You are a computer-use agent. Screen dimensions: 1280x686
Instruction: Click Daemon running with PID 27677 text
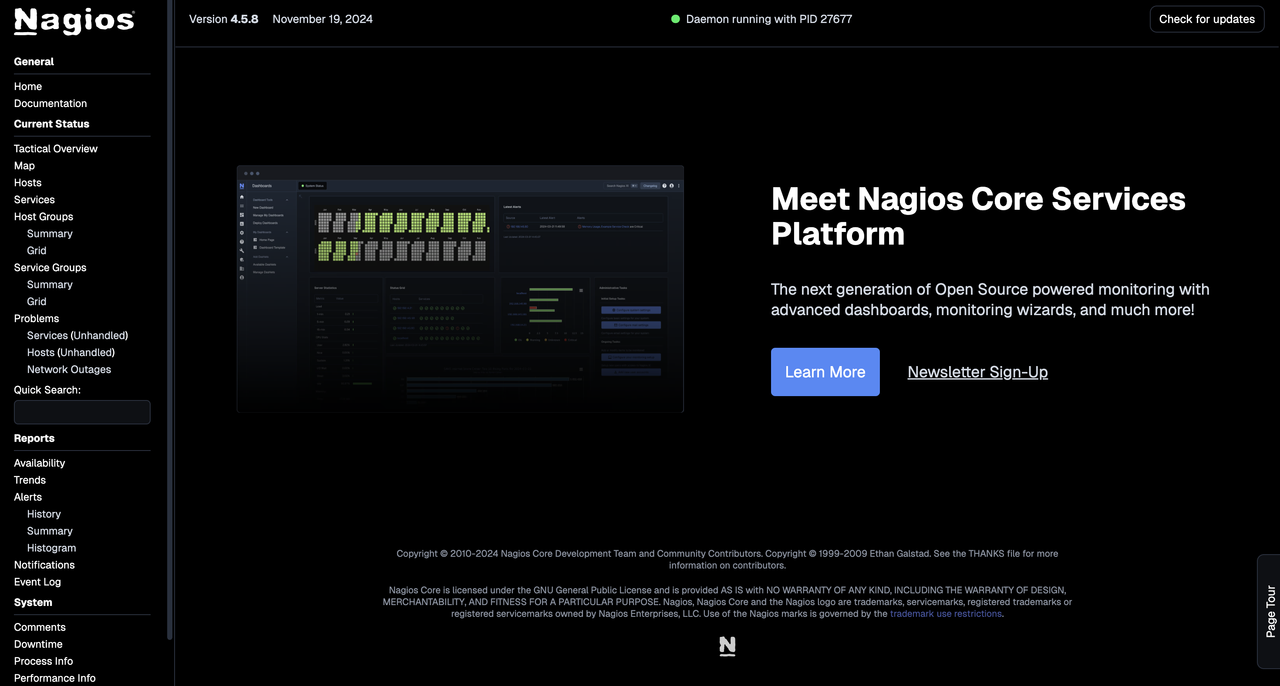[x=769, y=19]
